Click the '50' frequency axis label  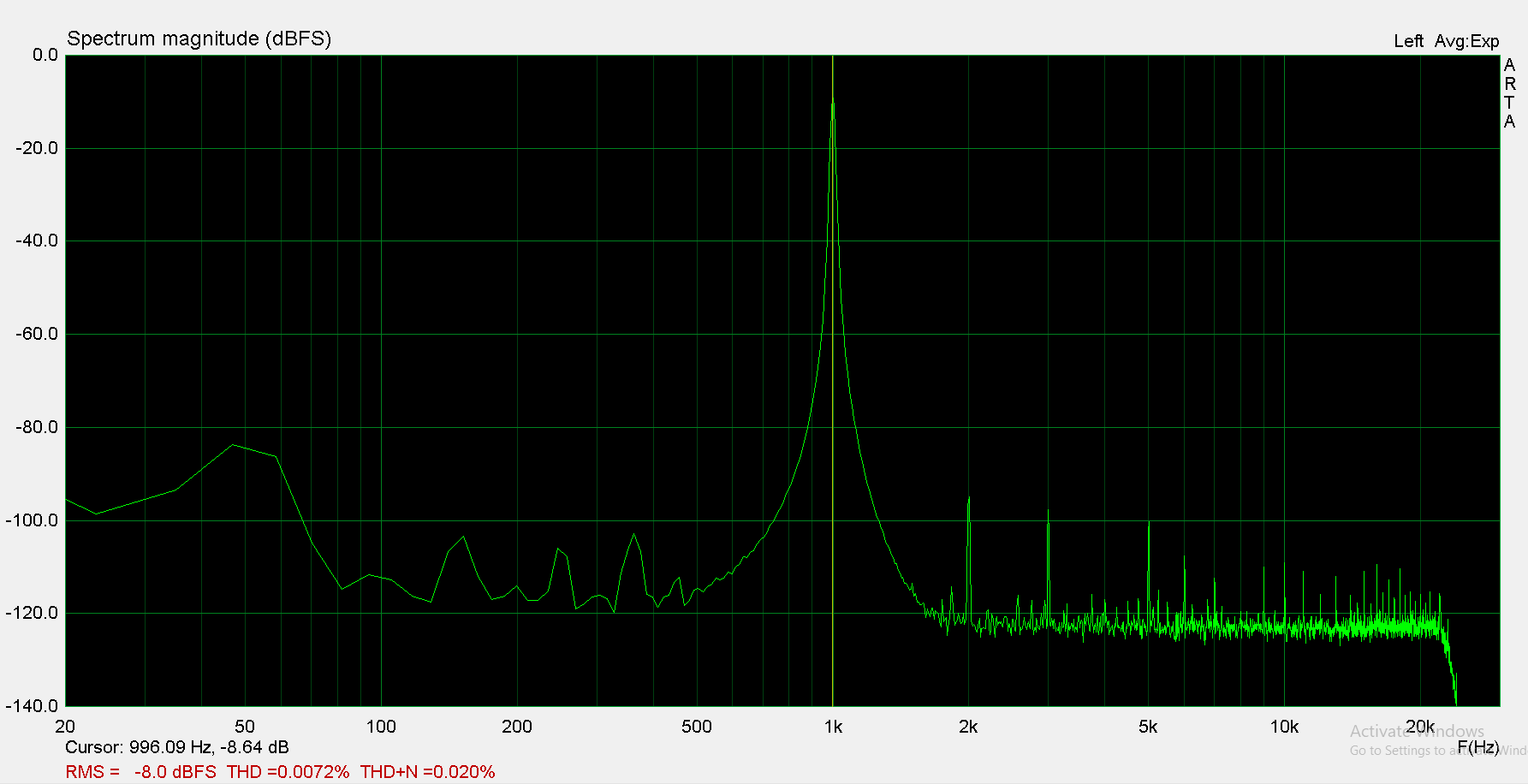(x=245, y=727)
